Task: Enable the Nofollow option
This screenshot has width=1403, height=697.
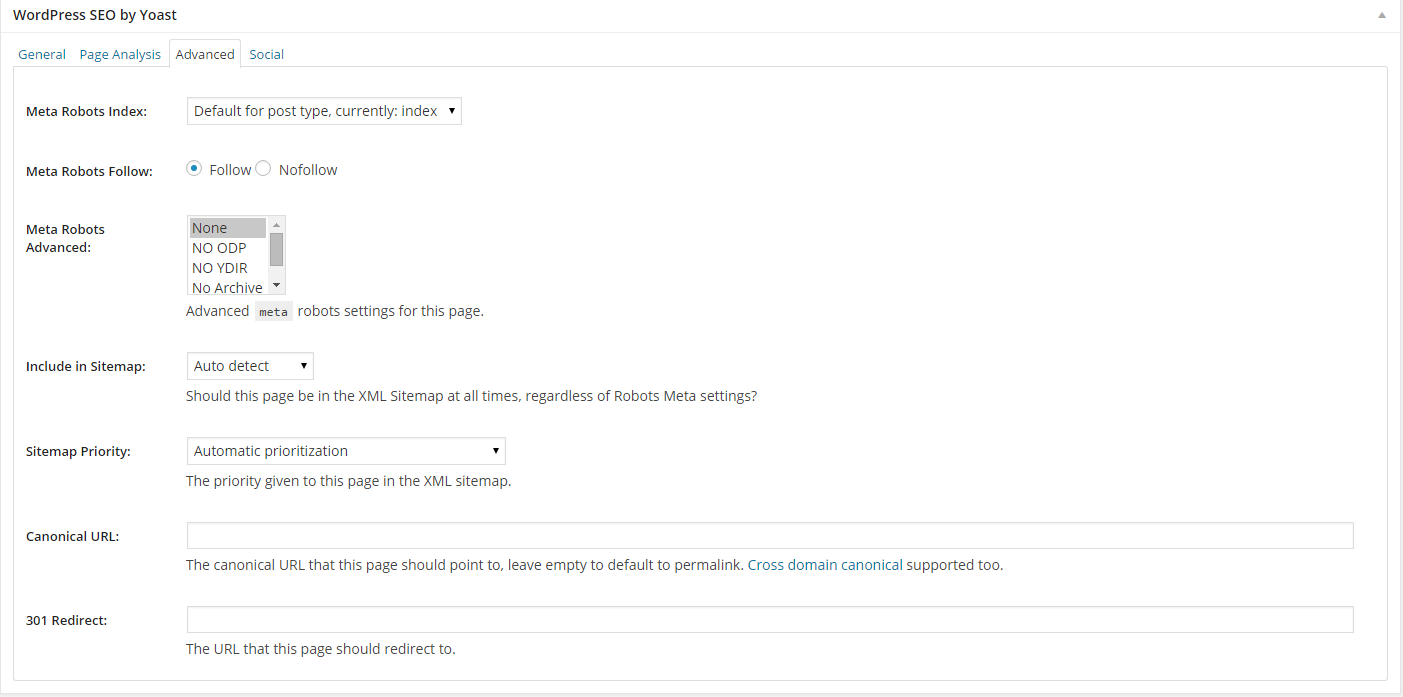Action: (x=262, y=168)
